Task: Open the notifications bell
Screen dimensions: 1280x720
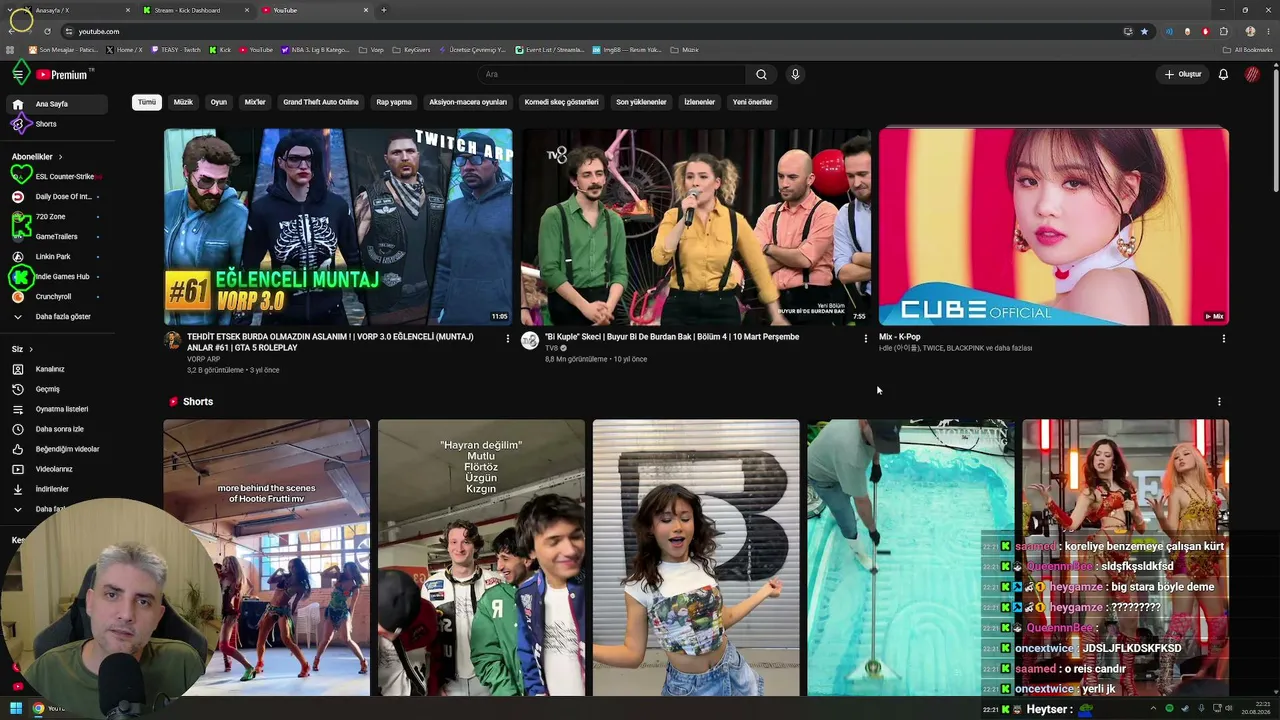Action: (x=1223, y=74)
